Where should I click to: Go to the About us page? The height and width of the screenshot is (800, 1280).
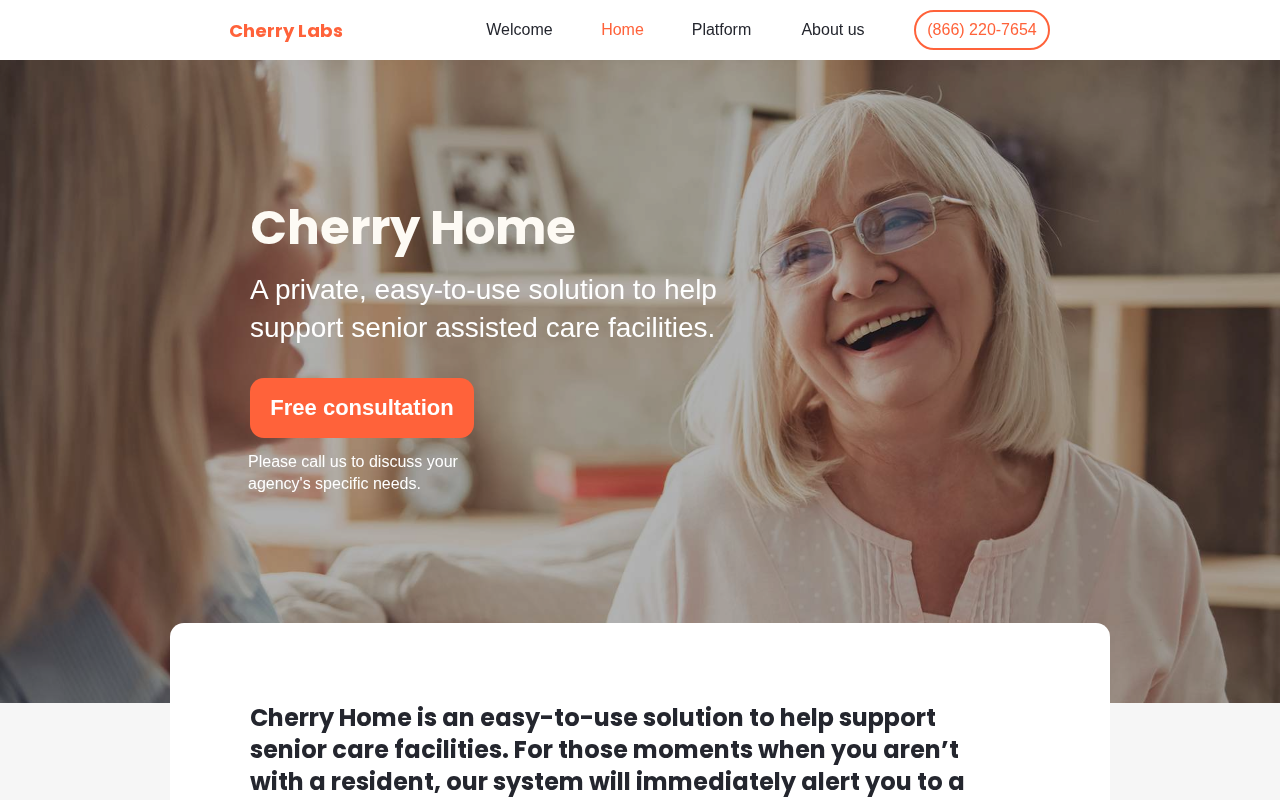pyautogui.click(x=833, y=30)
